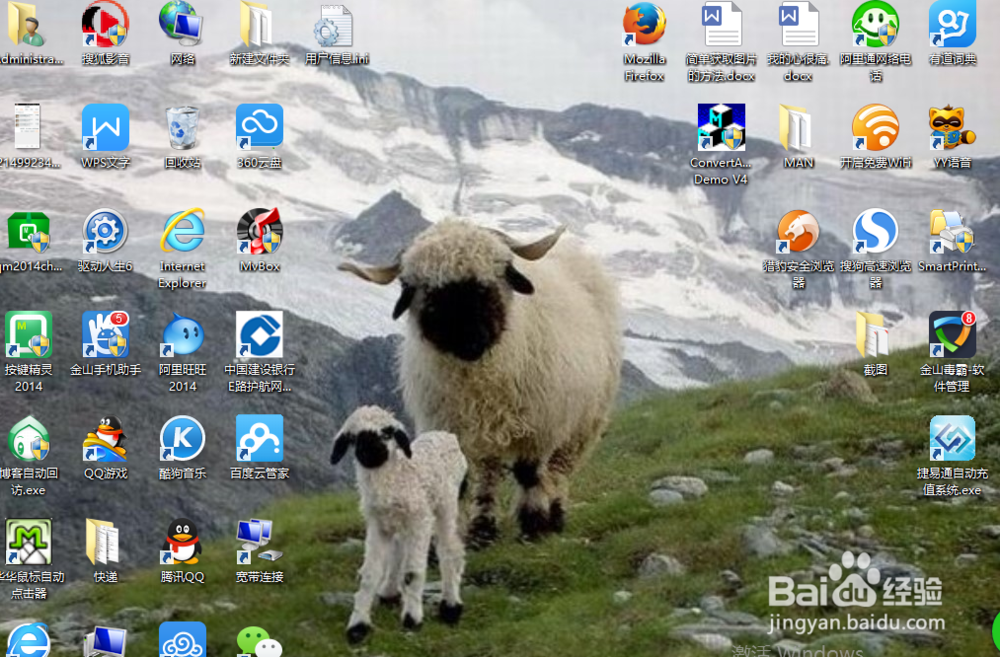This screenshot has height=657, width=1000.
Task: Open the 新建文件夹 folder
Action: coord(258,26)
